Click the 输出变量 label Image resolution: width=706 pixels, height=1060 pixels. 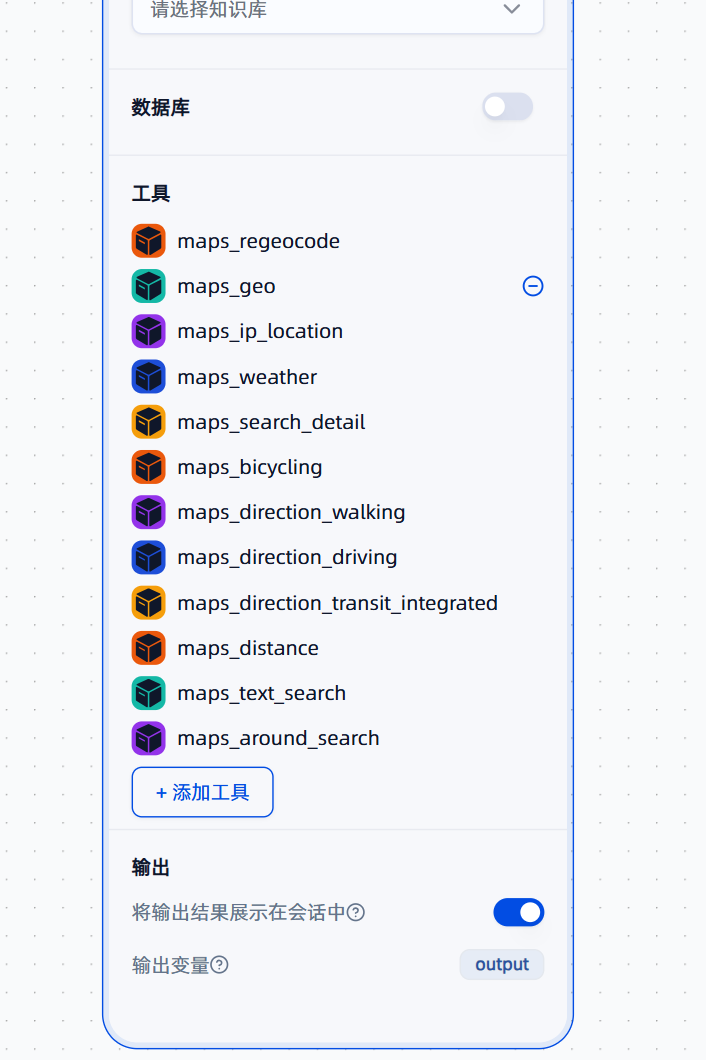tap(170, 965)
